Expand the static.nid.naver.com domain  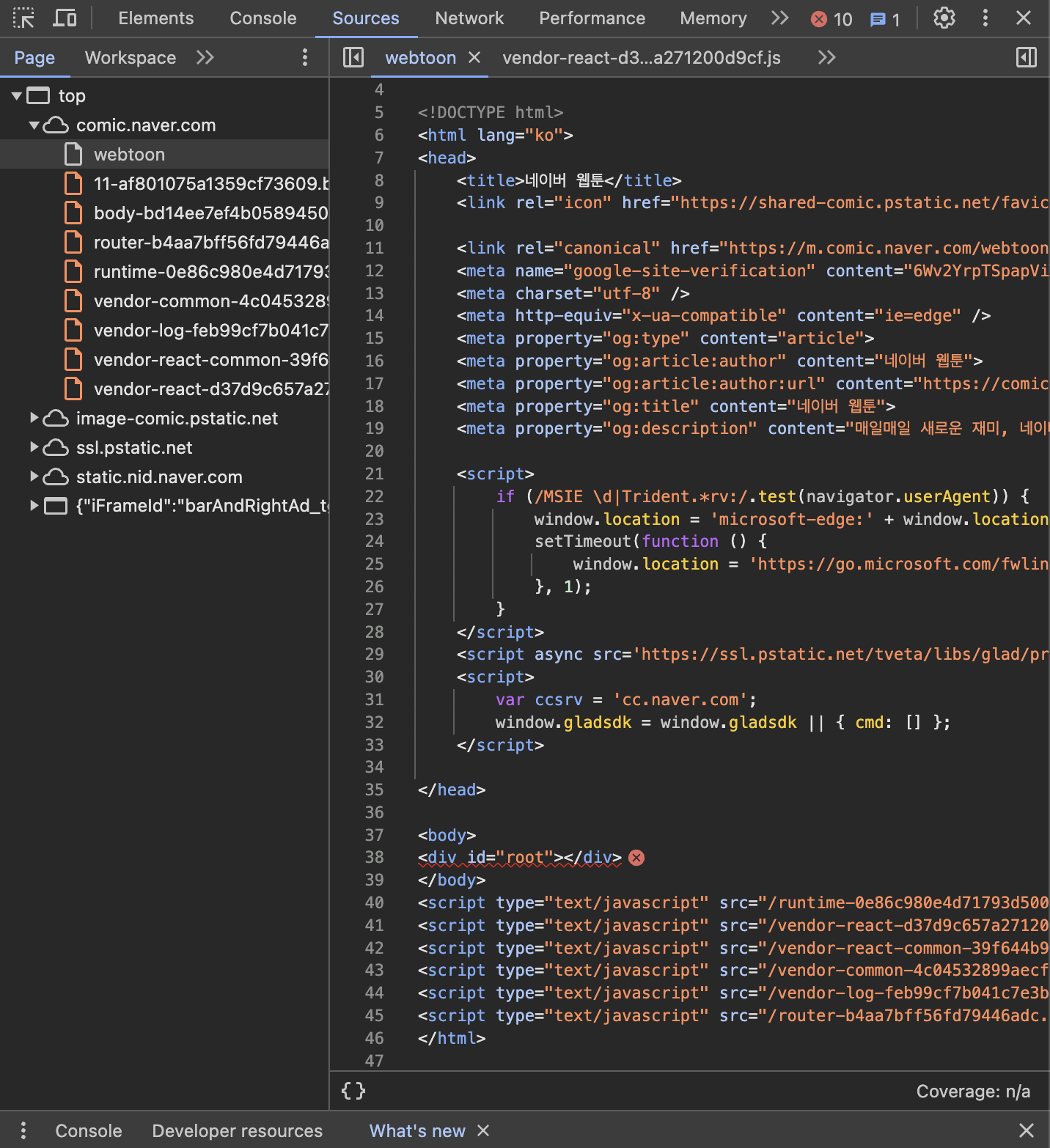tap(34, 477)
